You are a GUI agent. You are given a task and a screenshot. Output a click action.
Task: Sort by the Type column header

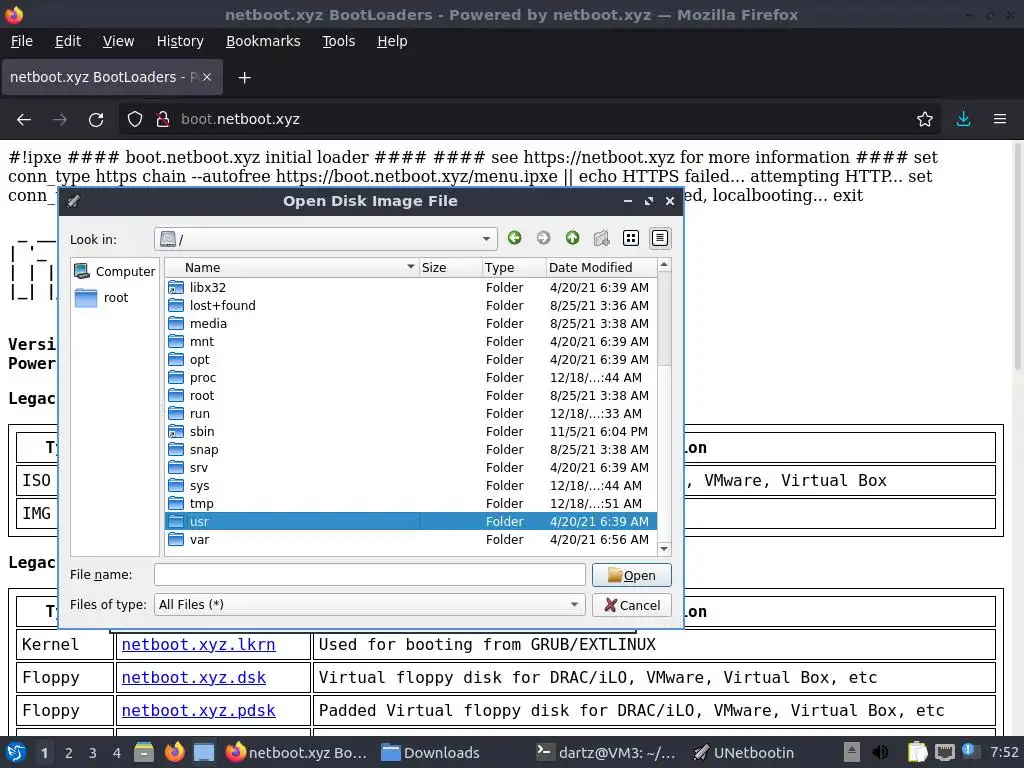click(513, 267)
